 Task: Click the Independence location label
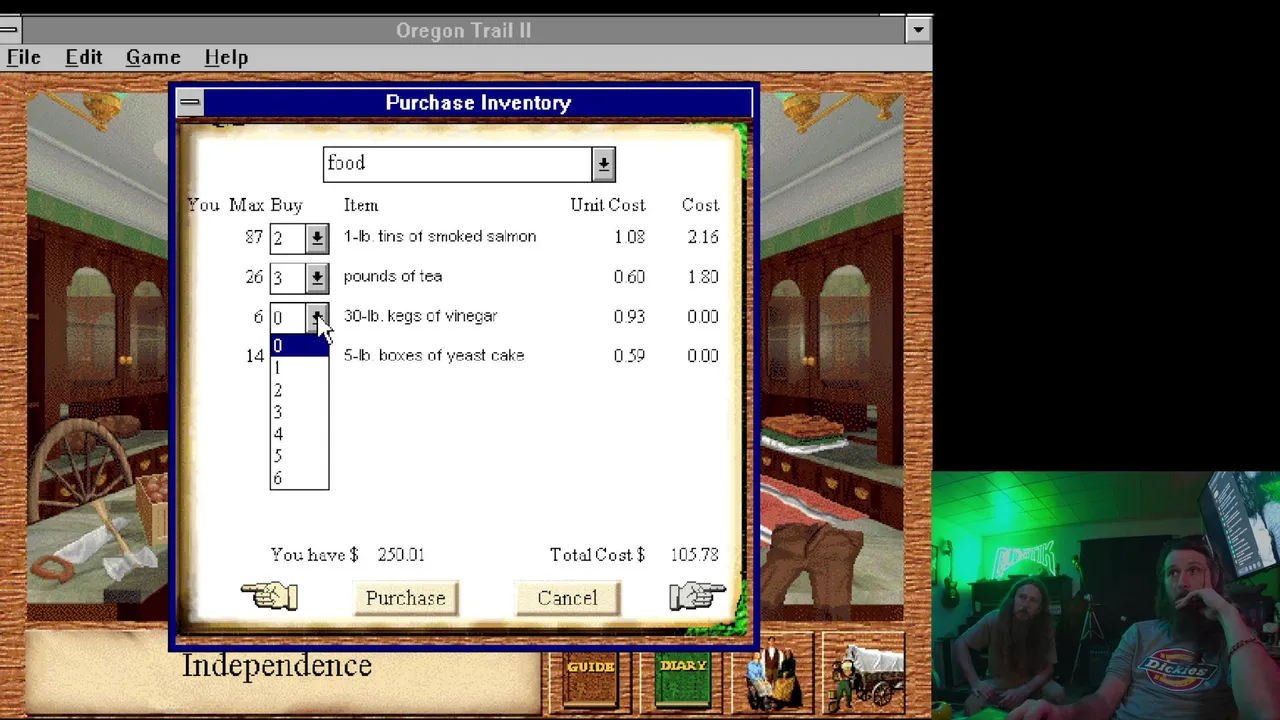tap(277, 666)
